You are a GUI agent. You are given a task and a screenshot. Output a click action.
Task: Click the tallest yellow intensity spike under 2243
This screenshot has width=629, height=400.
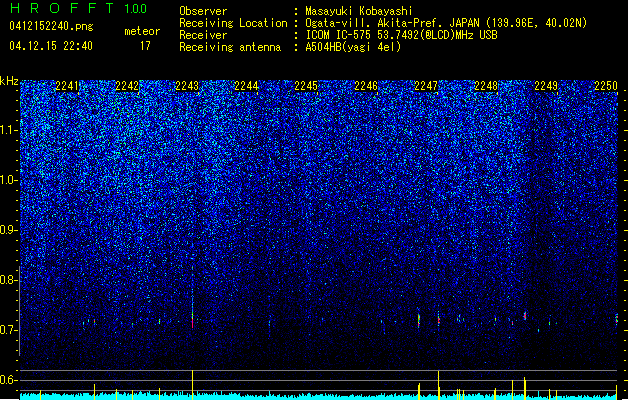tap(193, 384)
